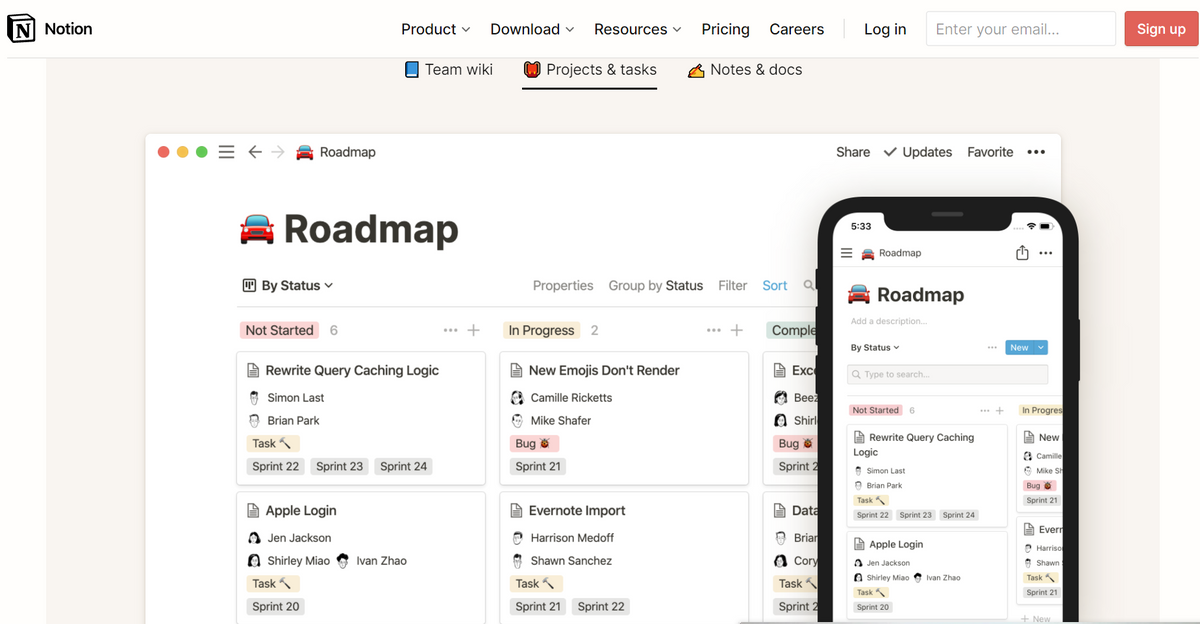Click Share in the Roadmap window
The width and height of the screenshot is (1200, 624).
pos(853,152)
